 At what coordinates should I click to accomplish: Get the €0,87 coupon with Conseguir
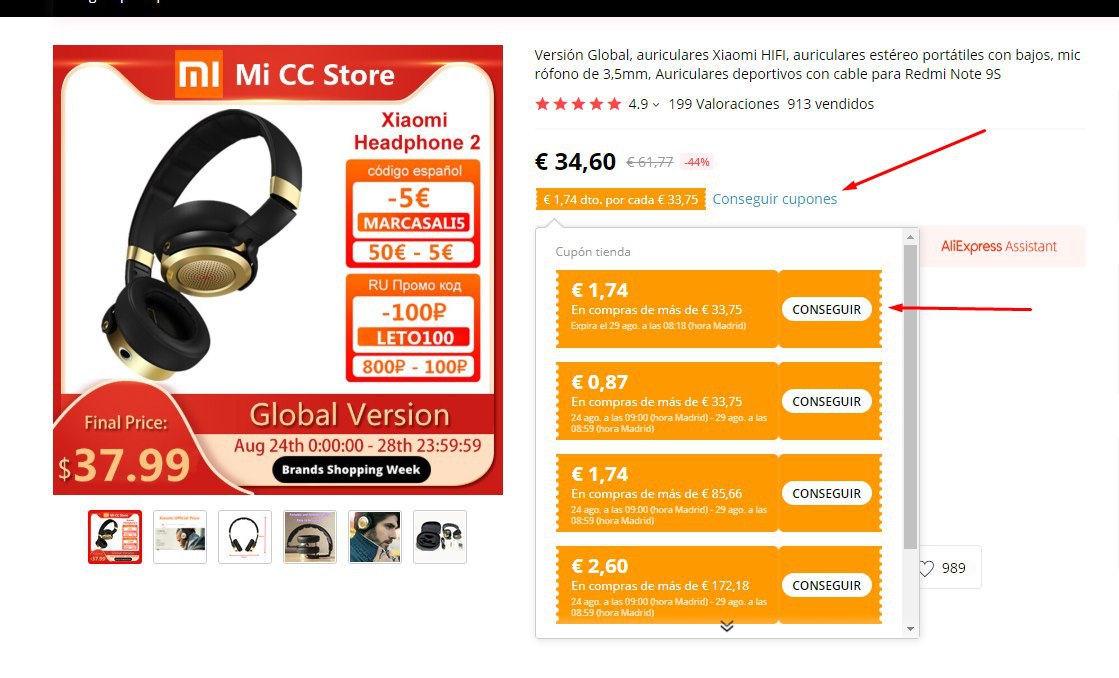[x=826, y=401]
